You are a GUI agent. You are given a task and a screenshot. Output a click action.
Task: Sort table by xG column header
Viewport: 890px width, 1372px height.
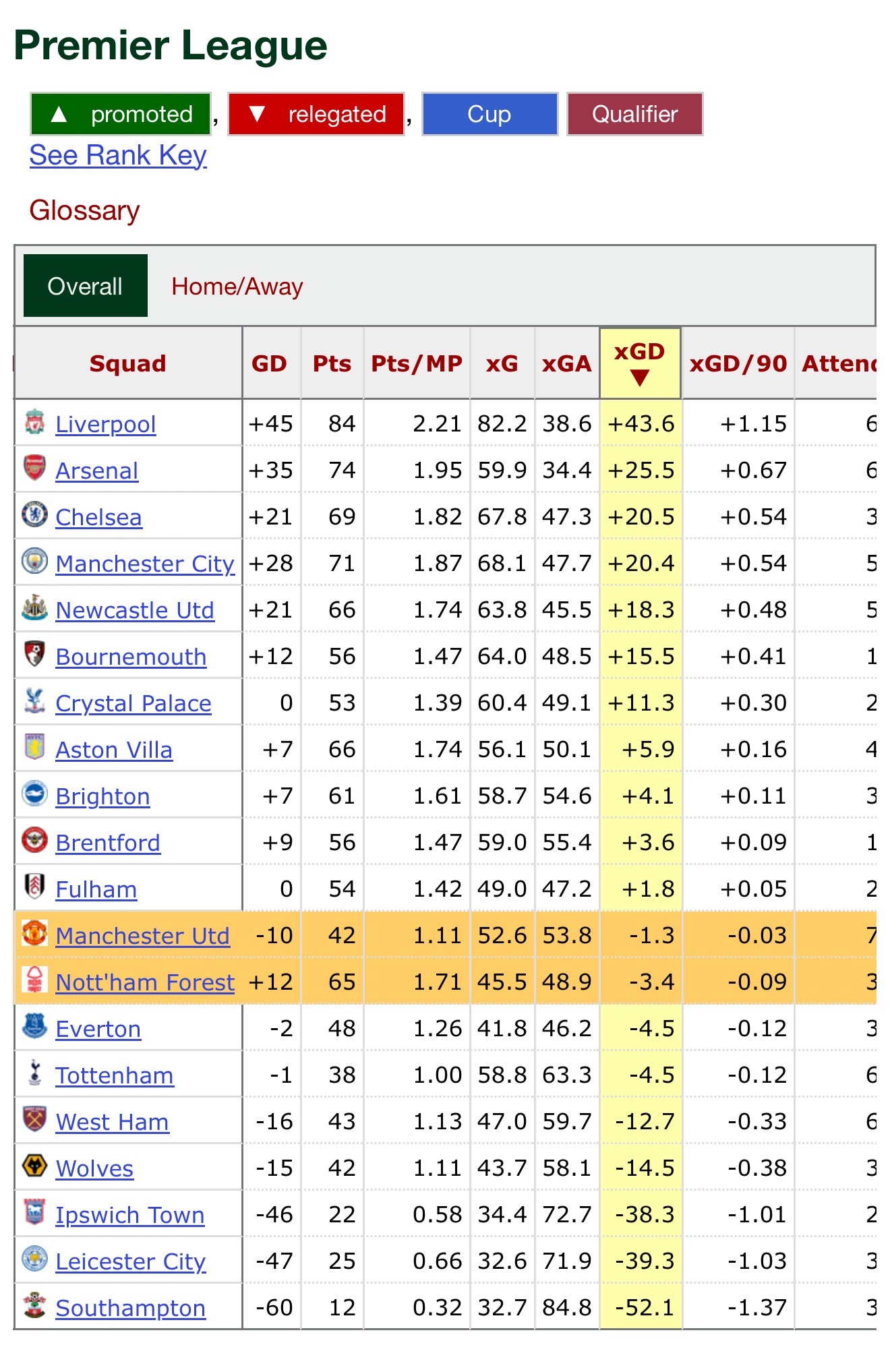pos(502,363)
